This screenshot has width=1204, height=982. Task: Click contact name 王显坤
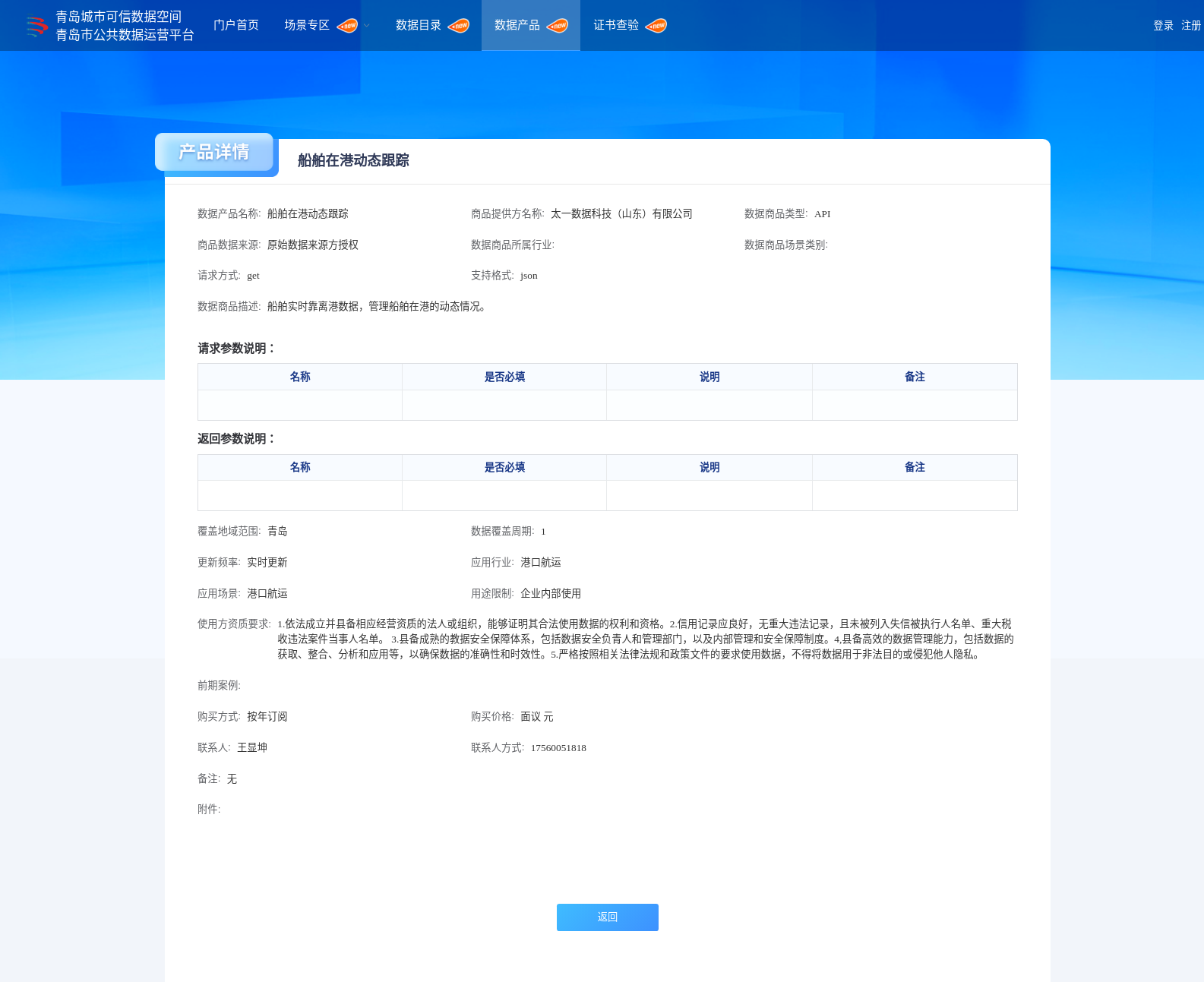coord(252,748)
